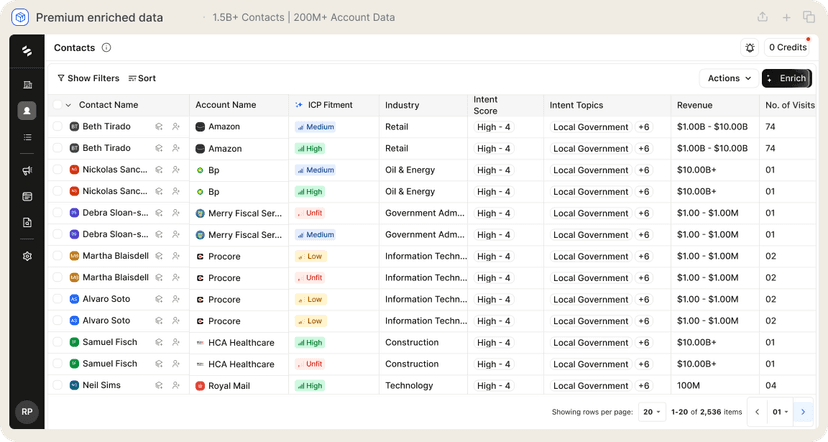This screenshot has height=442, width=828.
Task: Open the page number 01 dropdown
Action: [780, 412]
